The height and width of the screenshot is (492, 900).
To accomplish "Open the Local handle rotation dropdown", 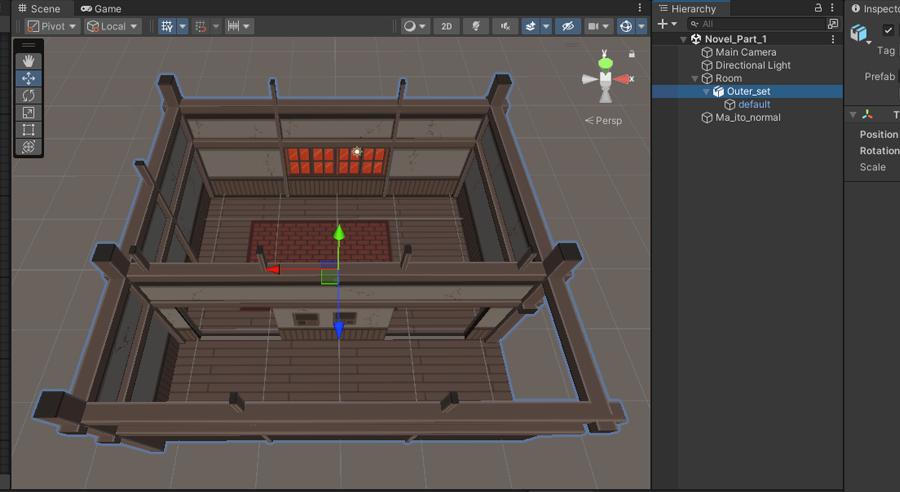I will (112, 26).
